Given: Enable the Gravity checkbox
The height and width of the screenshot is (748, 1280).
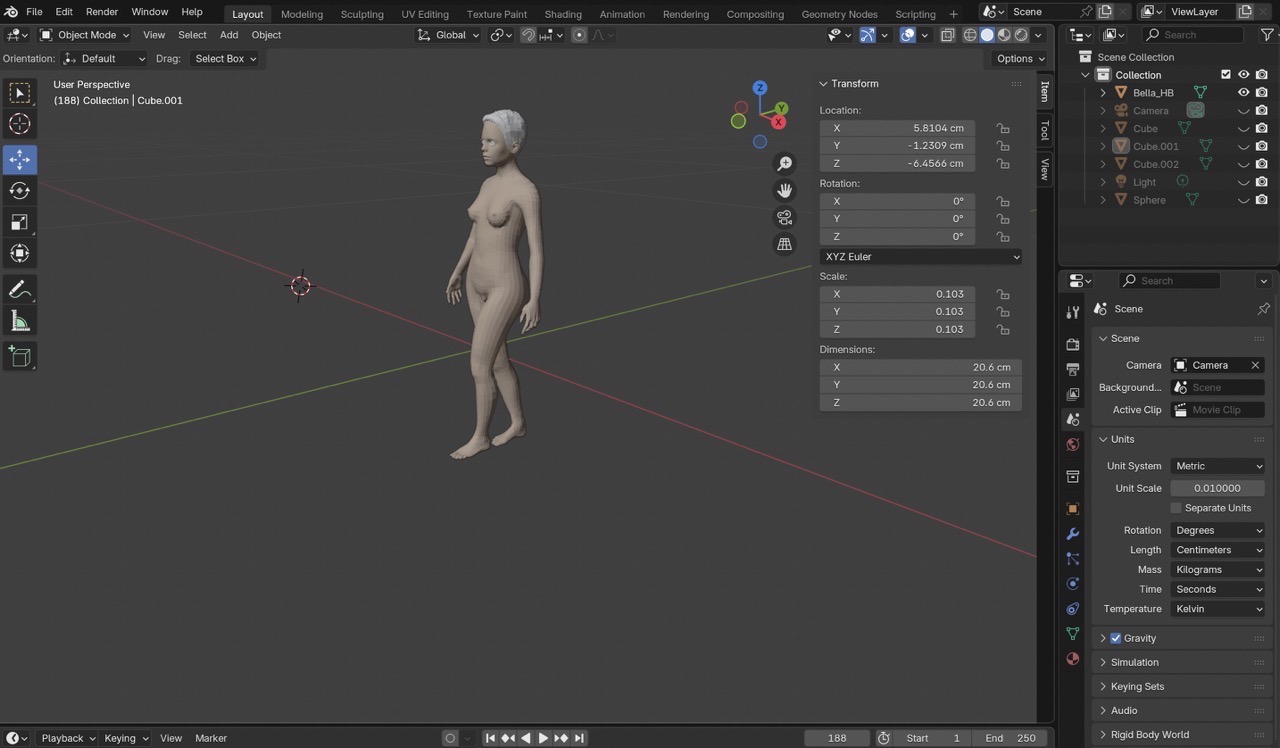Looking at the screenshot, I should (x=1116, y=638).
